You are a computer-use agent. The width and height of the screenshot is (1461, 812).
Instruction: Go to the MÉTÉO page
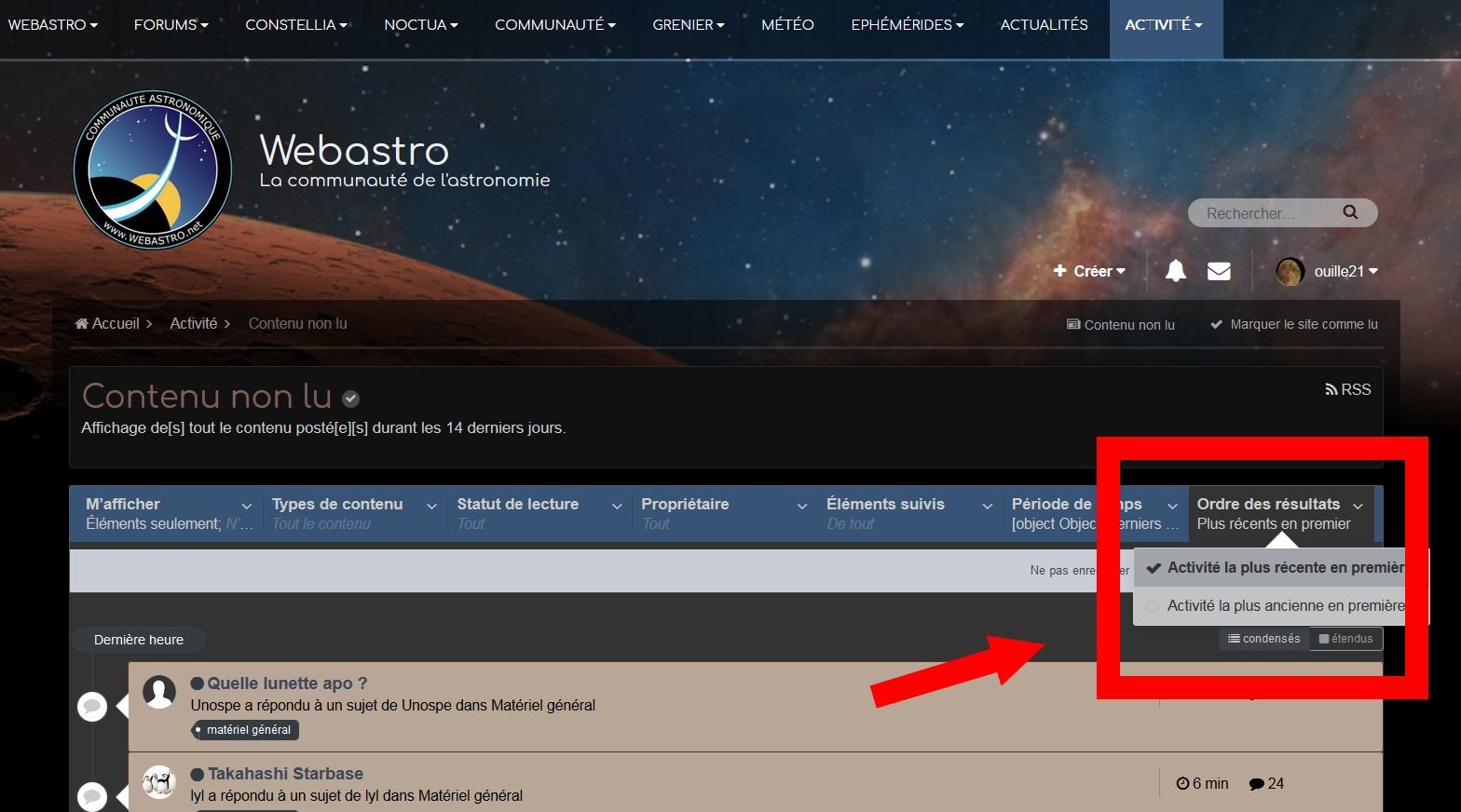pyautogui.click(x=787, y=25)
